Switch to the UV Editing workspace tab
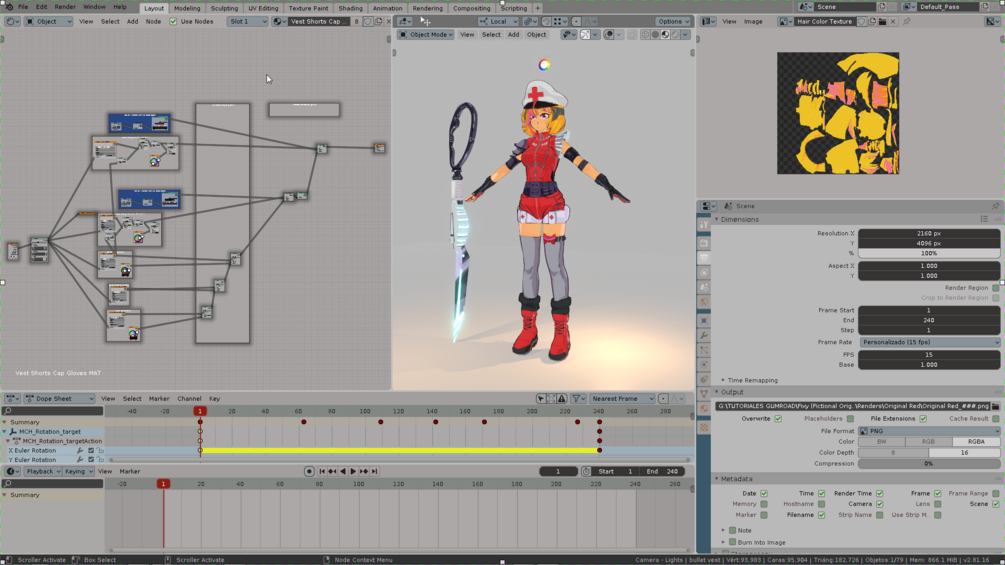Viewport: 1005px width, 565px height. pos(263,8)
